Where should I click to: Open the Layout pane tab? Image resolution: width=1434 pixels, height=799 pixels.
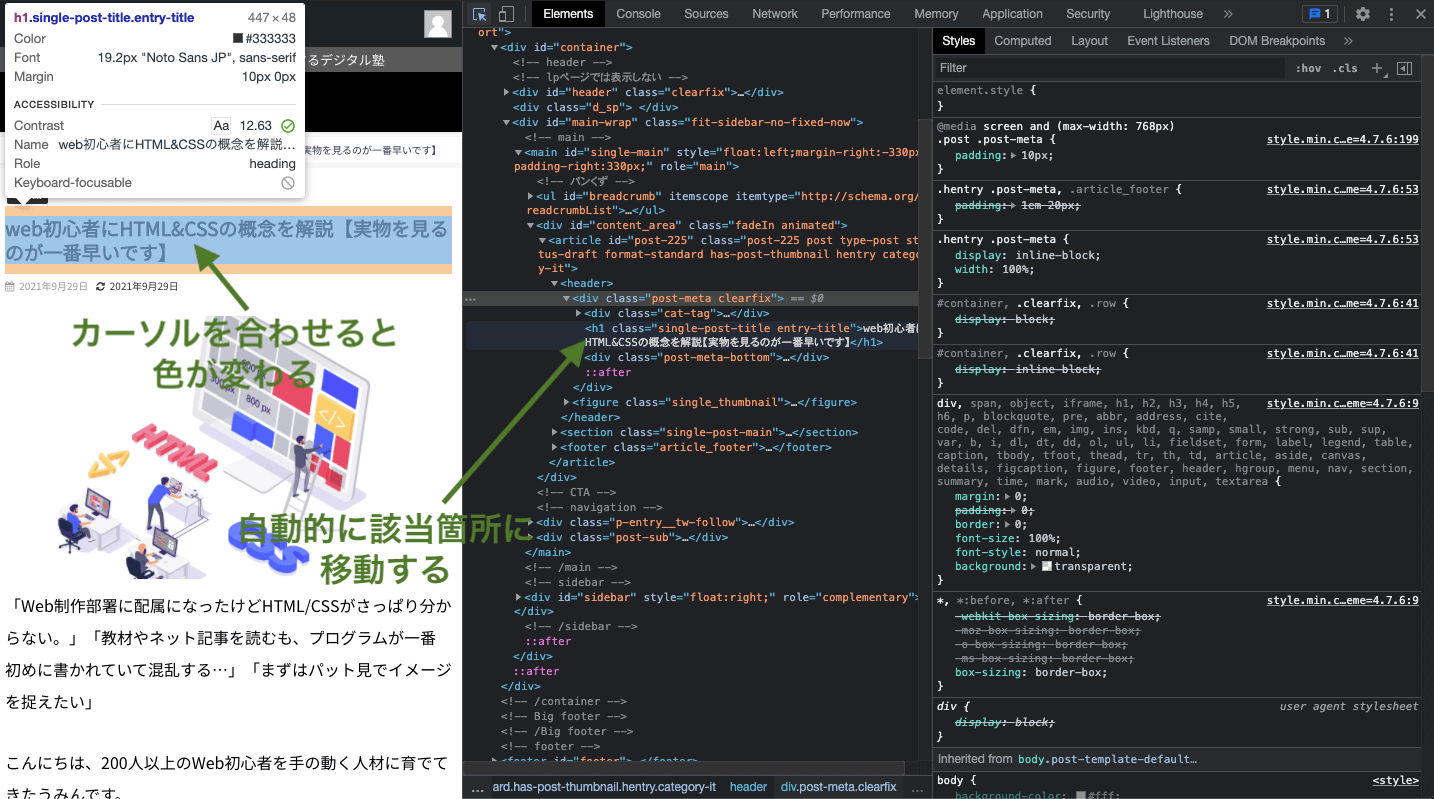tap(1089, 41)
